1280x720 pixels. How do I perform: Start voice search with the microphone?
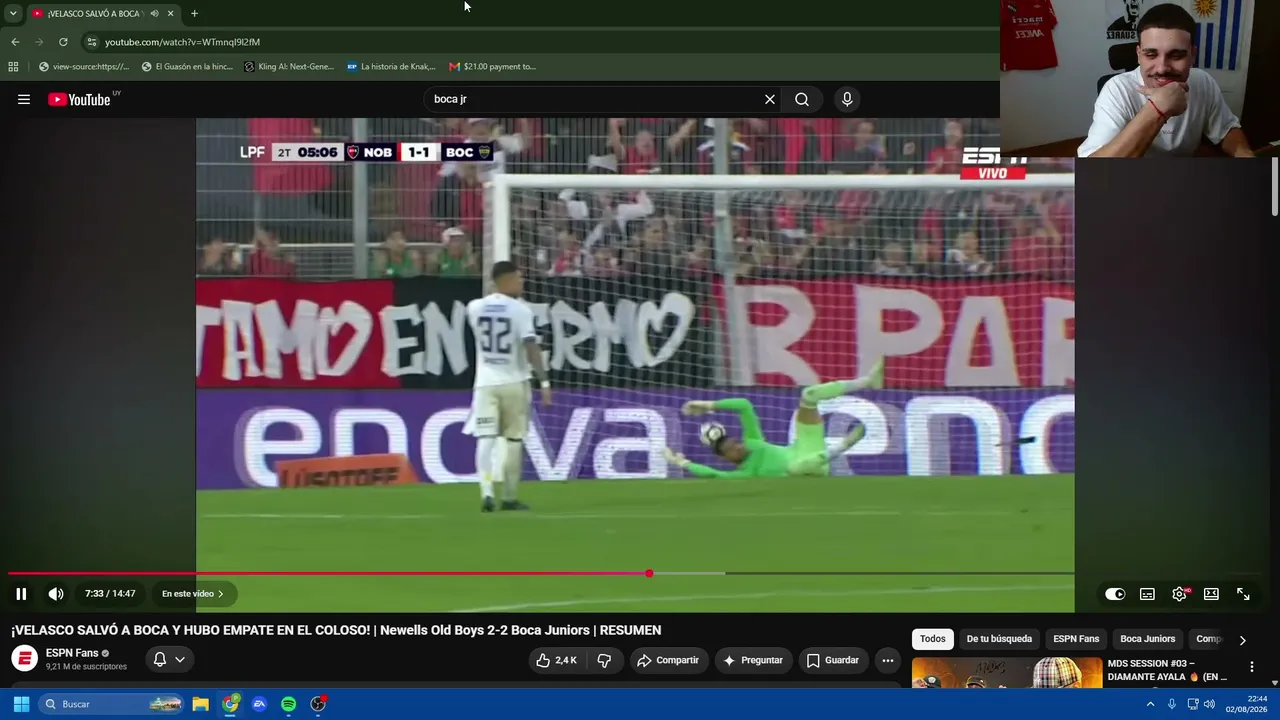[x=847, y=99]
